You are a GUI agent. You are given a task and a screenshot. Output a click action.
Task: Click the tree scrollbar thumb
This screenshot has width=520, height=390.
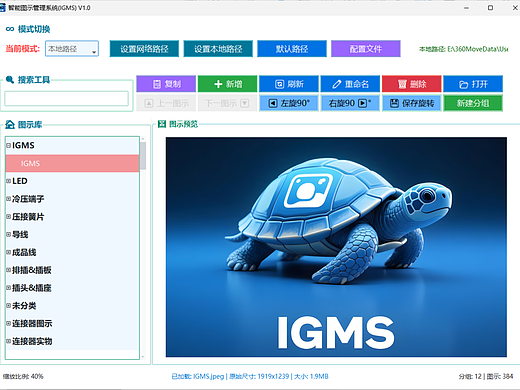pos(143,156)
